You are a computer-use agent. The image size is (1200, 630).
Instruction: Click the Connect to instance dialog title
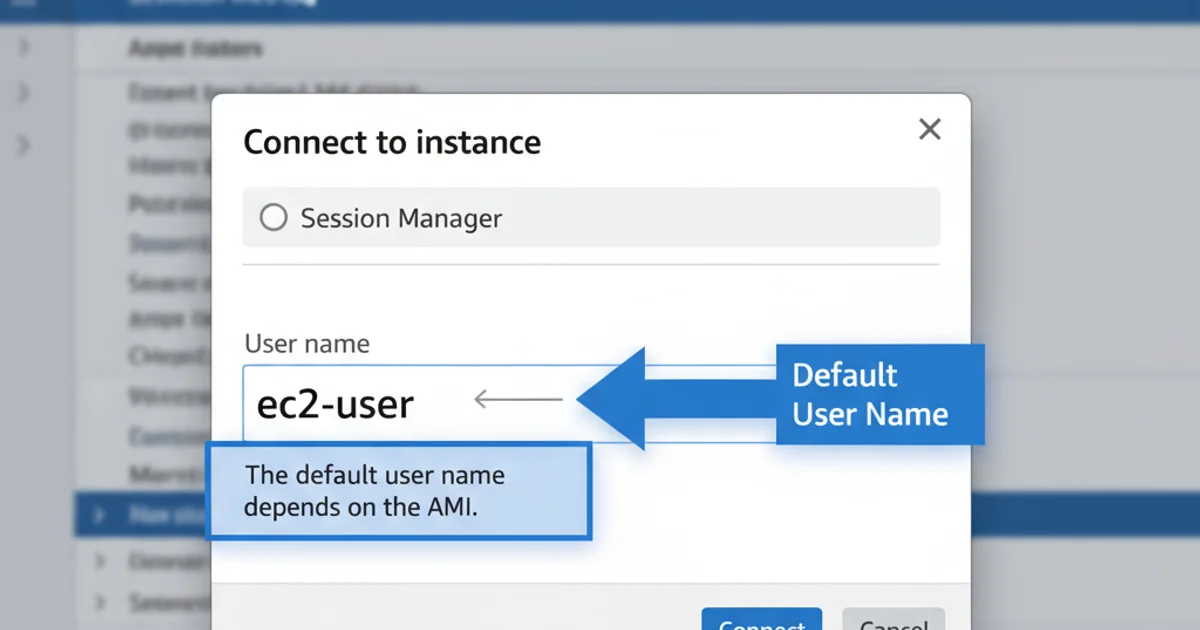click(392, 142)
